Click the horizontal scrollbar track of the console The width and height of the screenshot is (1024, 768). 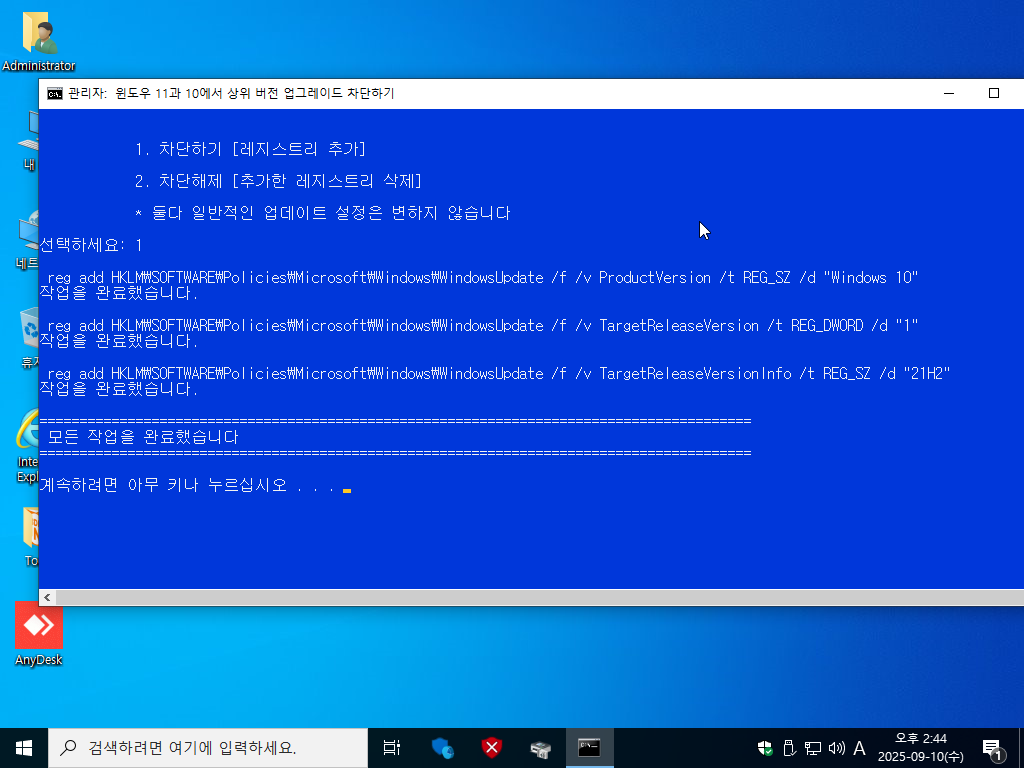click(539, 598)
